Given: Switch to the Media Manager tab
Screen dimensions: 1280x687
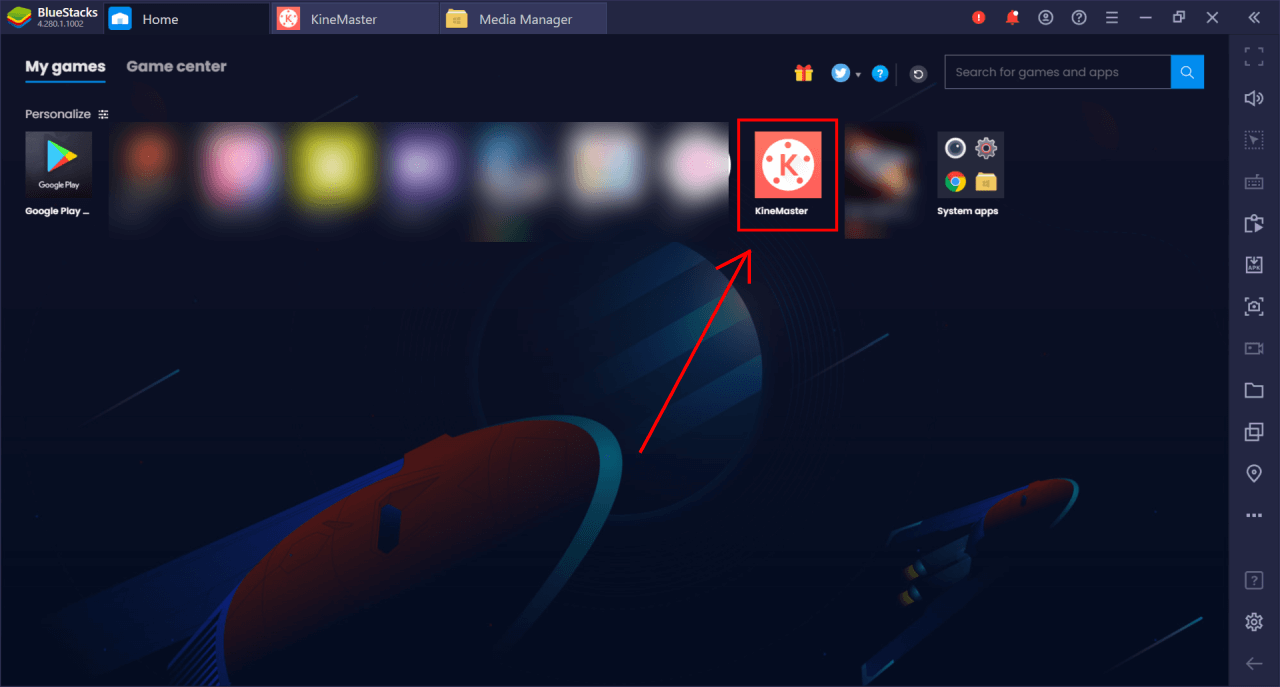Looking at the screenshot, I should 523,18.
